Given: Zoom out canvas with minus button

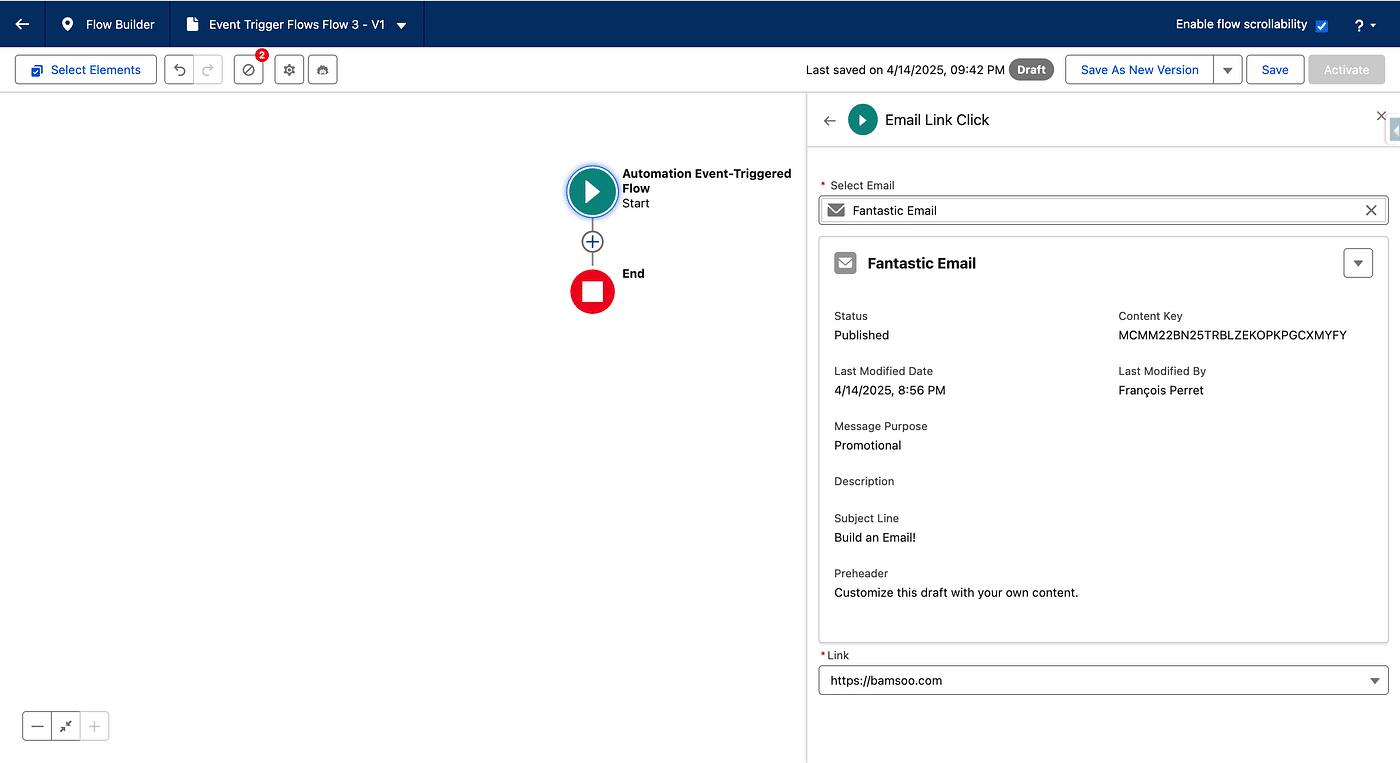Looking at the screenshot, I should tap(37, 727).
